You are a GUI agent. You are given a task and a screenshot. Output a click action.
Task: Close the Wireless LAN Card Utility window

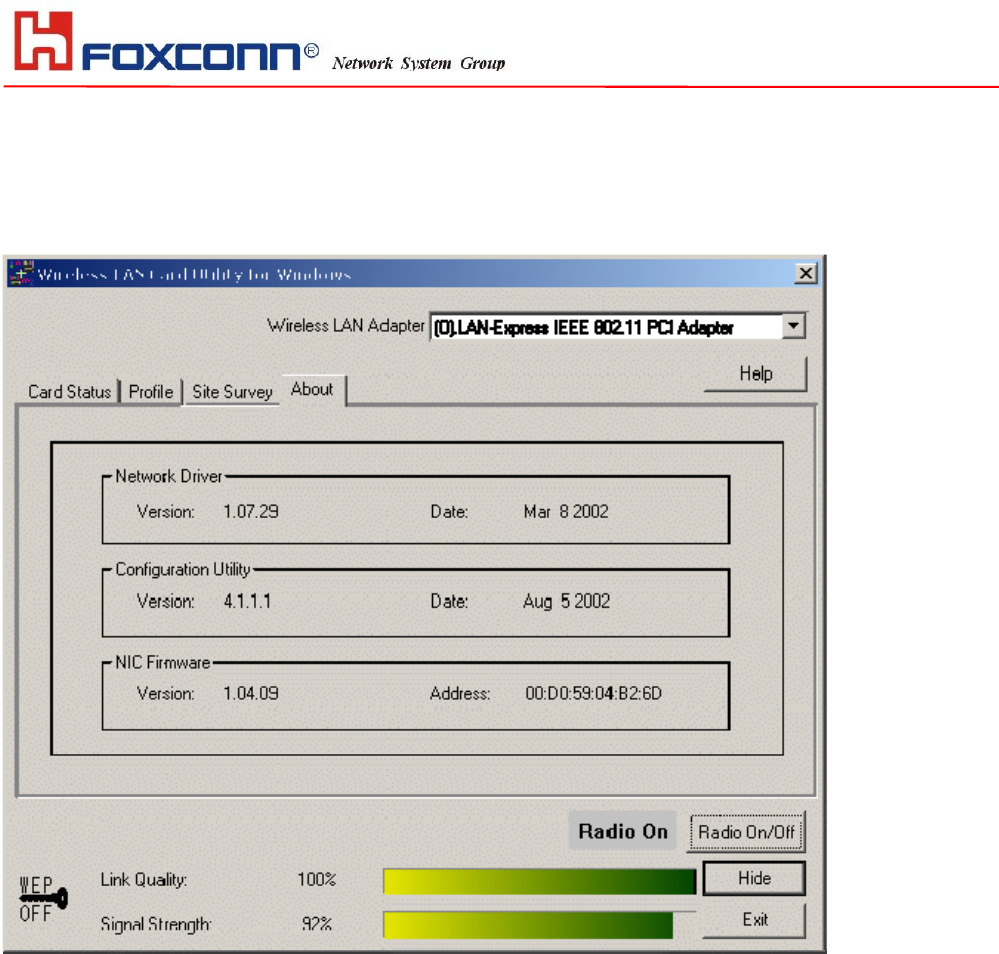[x=806, y=273]
